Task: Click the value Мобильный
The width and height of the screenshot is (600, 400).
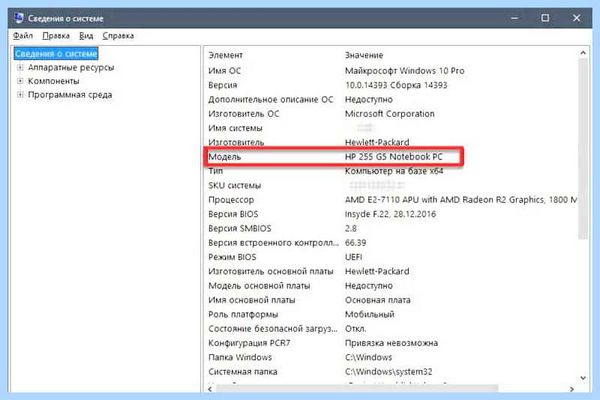Action: [x=370, y=314]
